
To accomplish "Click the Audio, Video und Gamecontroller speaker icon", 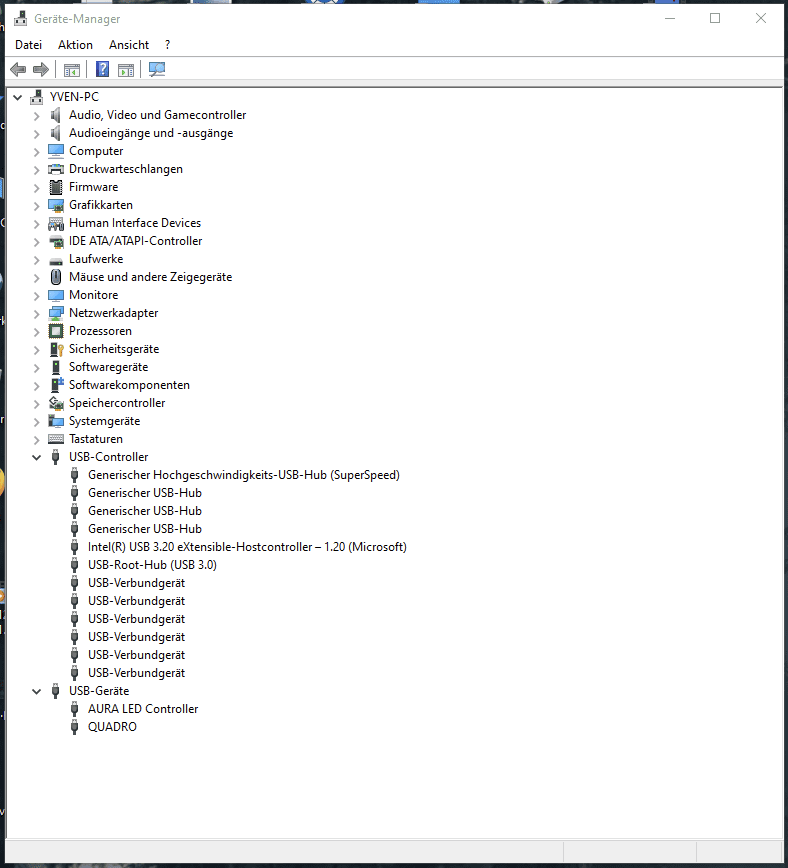I will click(x=55, y=115).
